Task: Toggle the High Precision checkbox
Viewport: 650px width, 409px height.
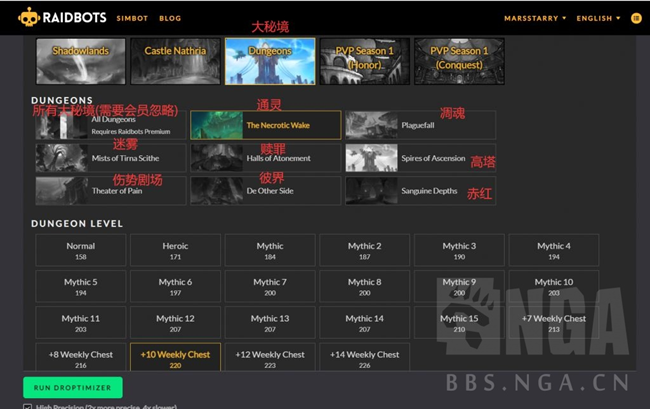Action: point(27,407)
